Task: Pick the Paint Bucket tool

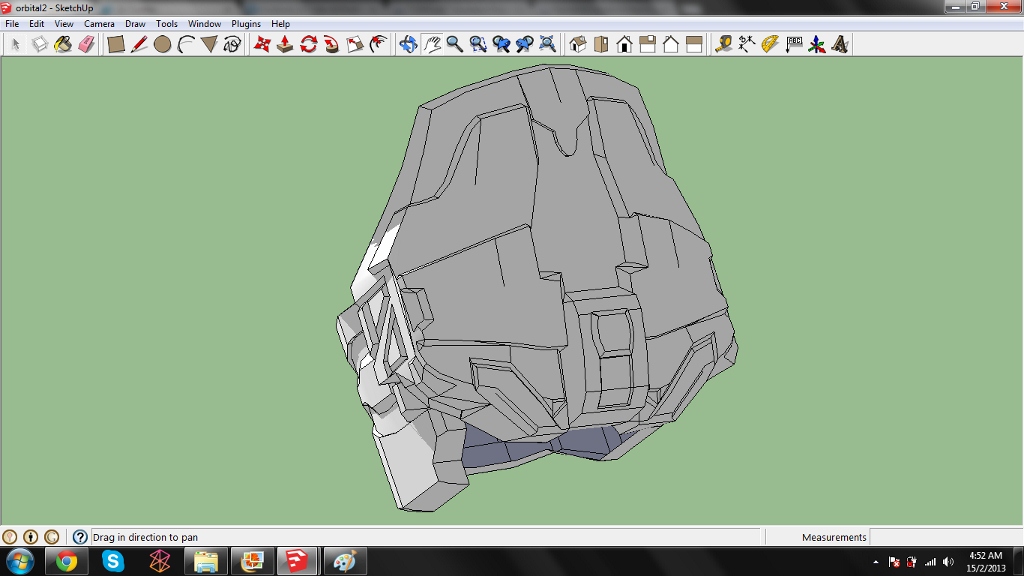Action: coord(63,44)
